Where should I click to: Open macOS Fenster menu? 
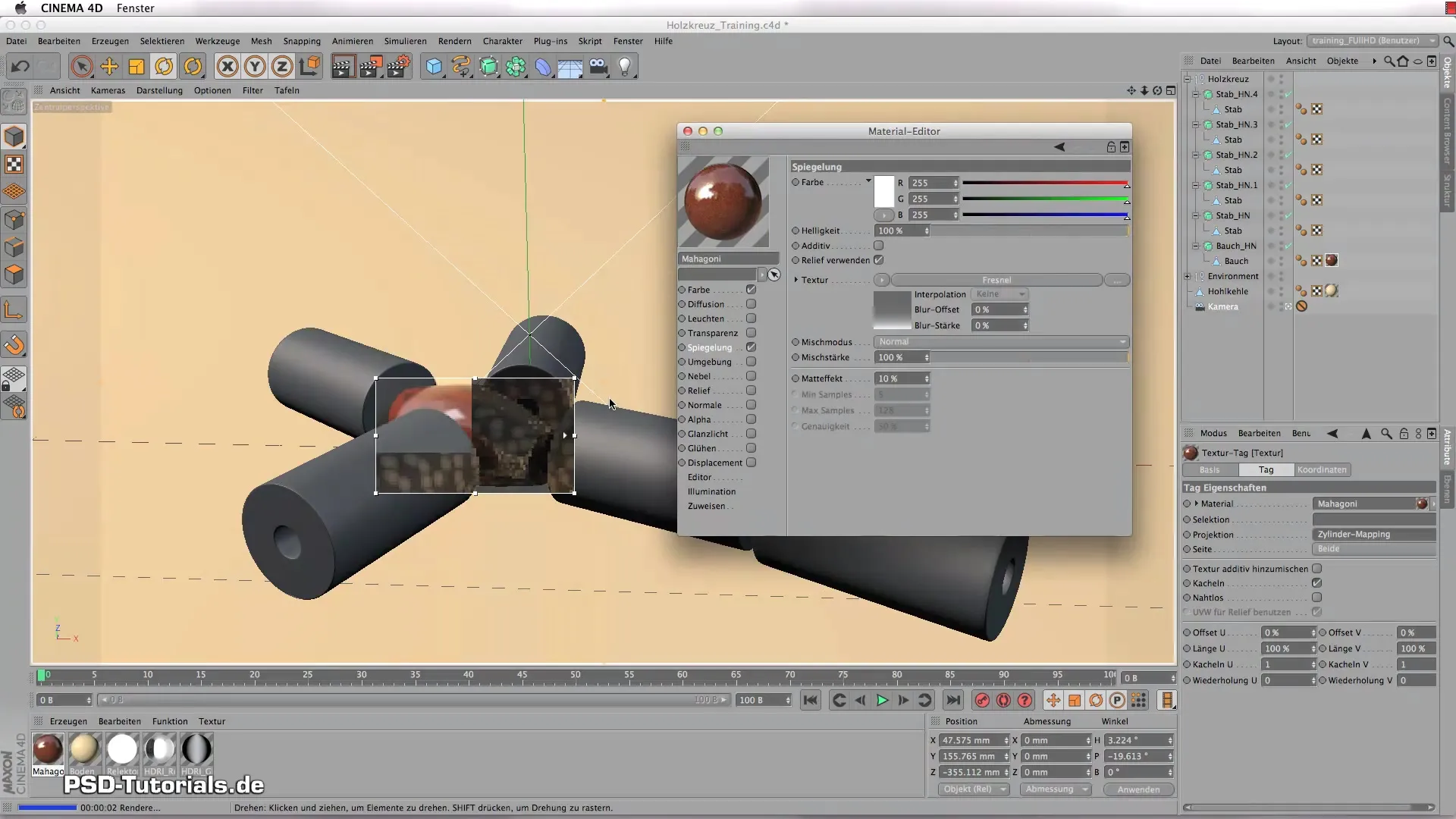[x=135, y=8]
